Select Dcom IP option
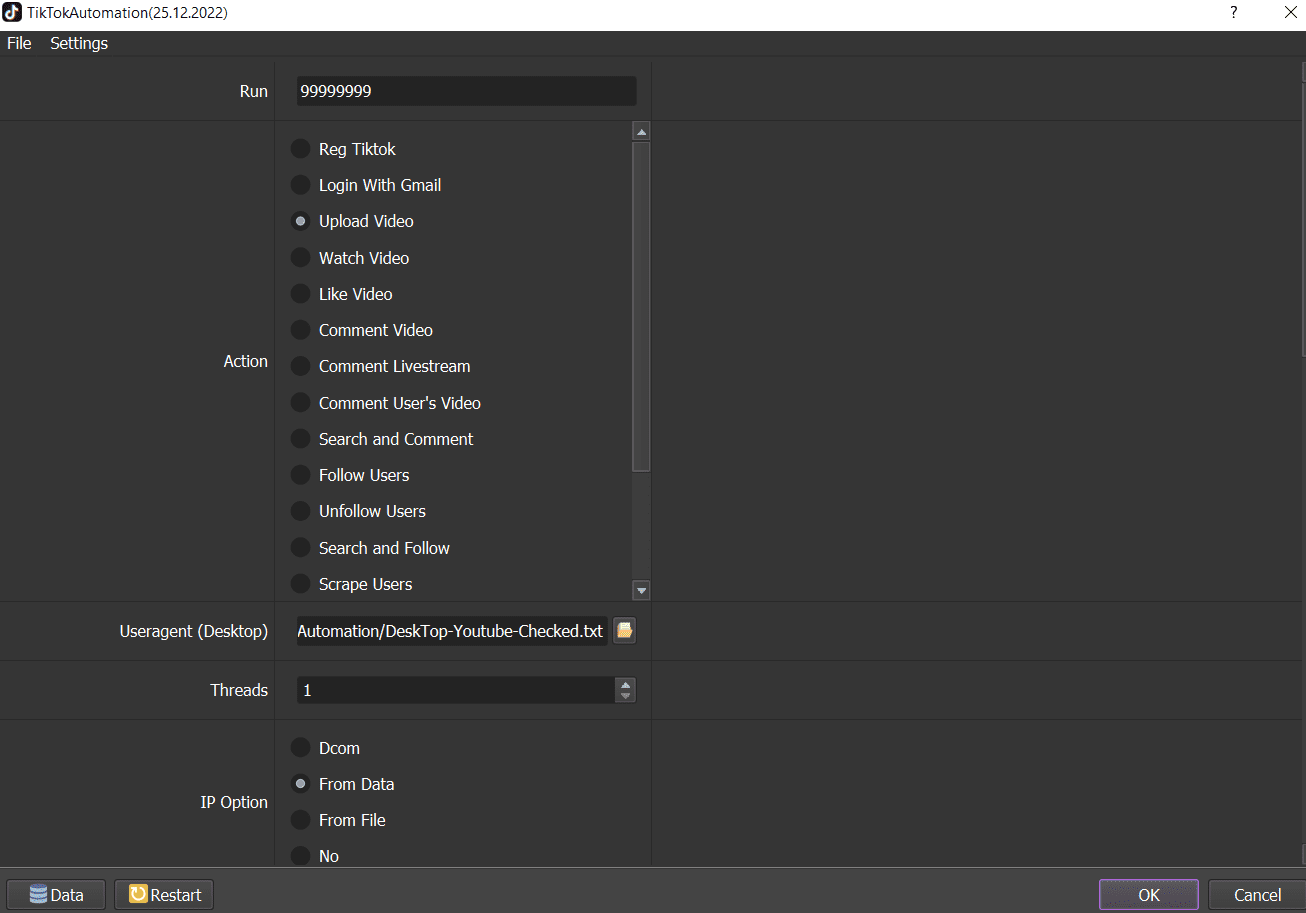 coord(325,748)
